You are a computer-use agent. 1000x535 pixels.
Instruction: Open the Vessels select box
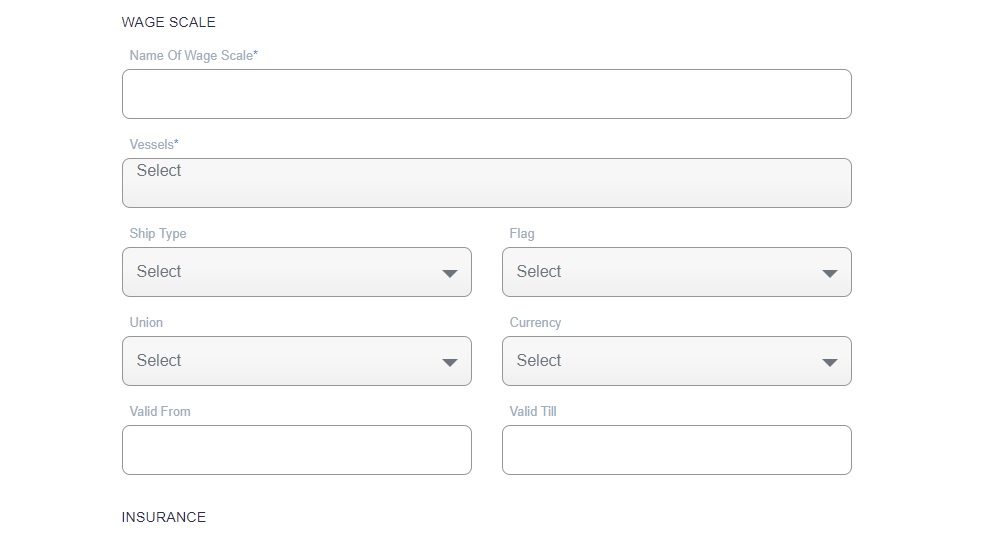[486, 183]
